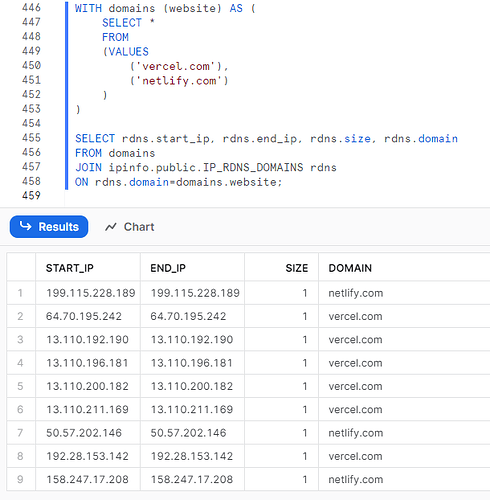Click the Chart line icon
The width and height of the screenshot is (490, 500).
point(111,227)
